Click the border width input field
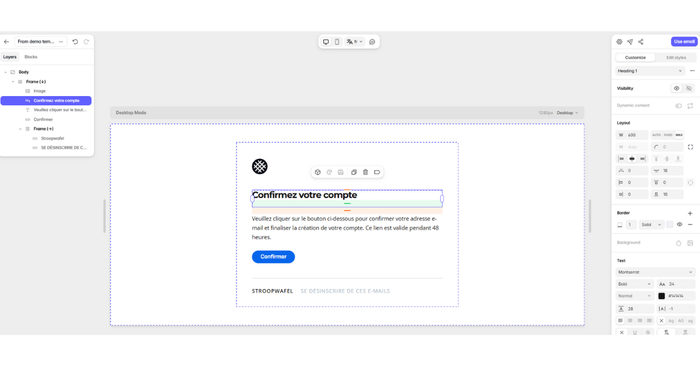This screenshot has height=366, width=700. pyautogui.click(x=631, y=225)
